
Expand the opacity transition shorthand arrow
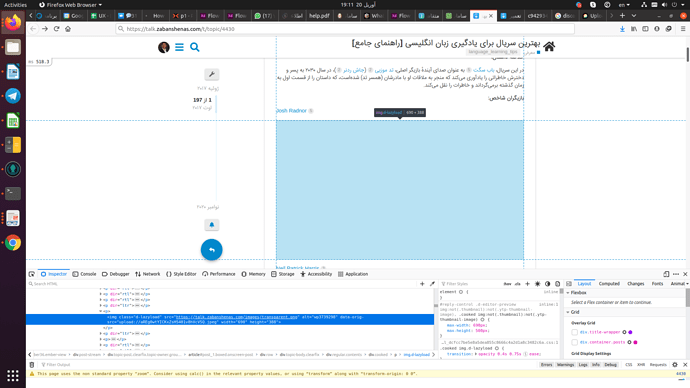[x=477, y=354]
